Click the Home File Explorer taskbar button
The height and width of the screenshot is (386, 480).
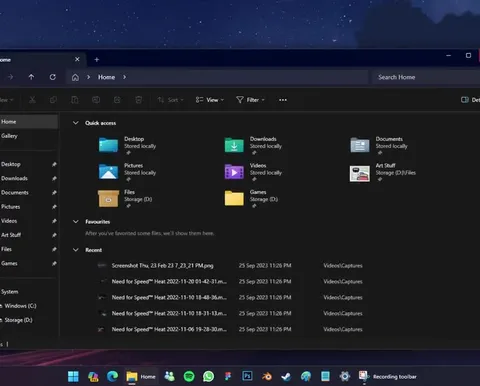click(x=141, y=377)
